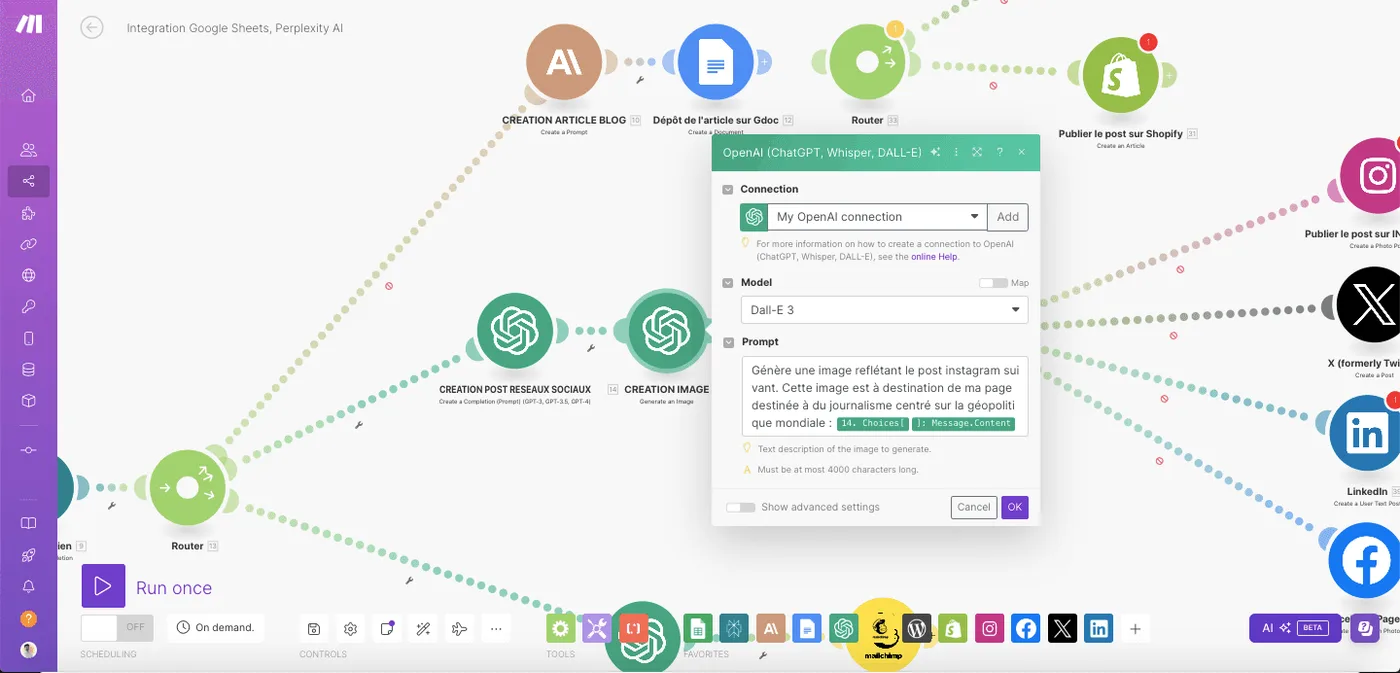Open the Team icon in sidebar
Screen dimensions: 1400x673
pyautogui.click(x=28, y=150)
